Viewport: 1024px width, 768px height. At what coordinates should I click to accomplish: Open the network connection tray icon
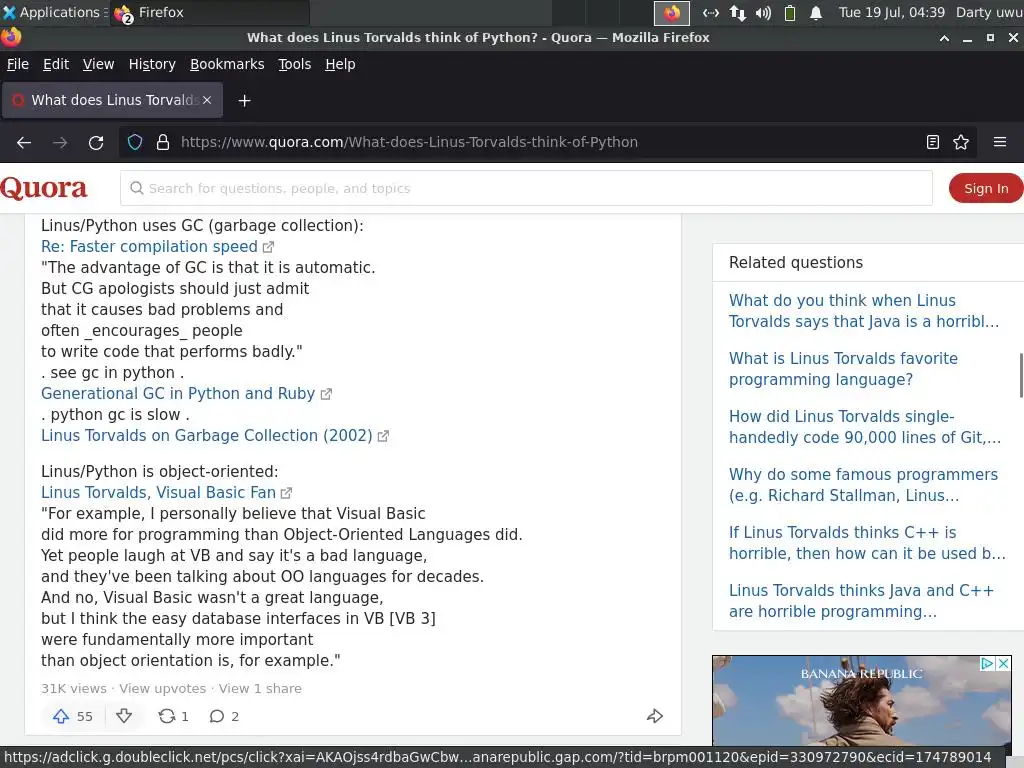pos(737,12)
